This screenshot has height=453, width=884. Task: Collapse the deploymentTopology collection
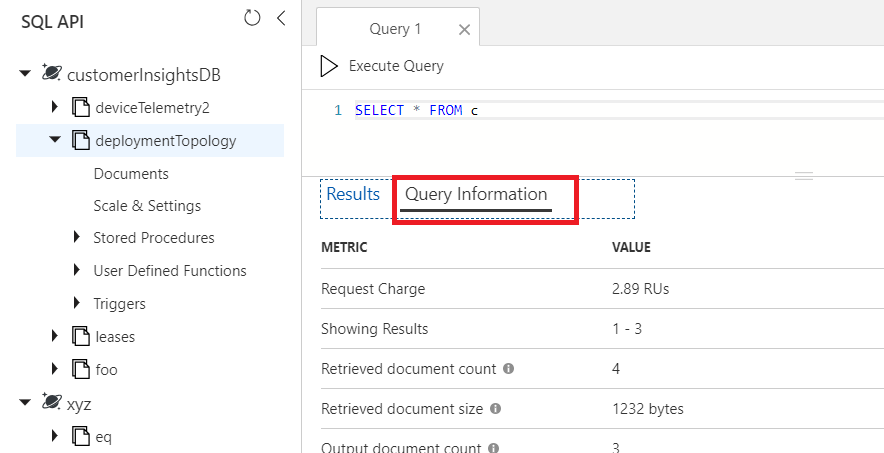(x=55, y=139)
